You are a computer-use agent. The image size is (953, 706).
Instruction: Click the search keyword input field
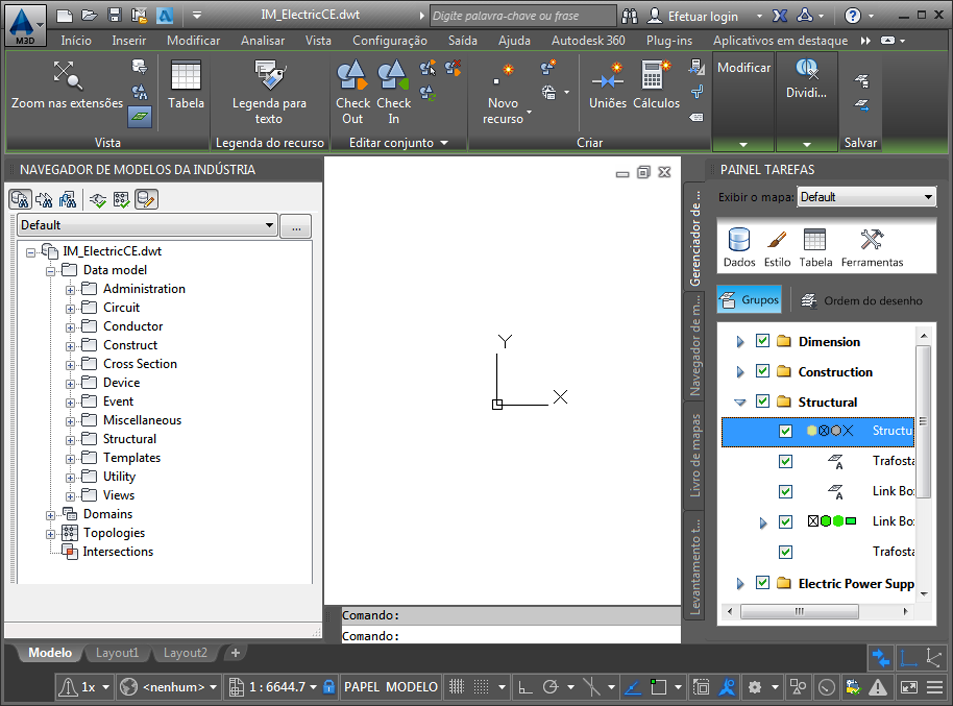(x=523, y=16)
